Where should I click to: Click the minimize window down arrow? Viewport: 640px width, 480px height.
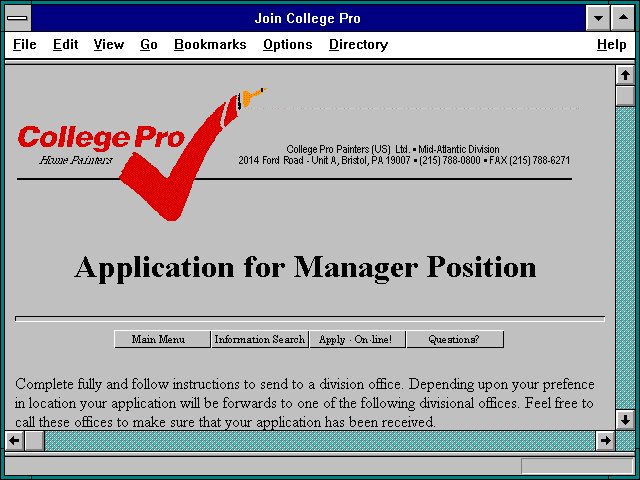tap(598, 18)
